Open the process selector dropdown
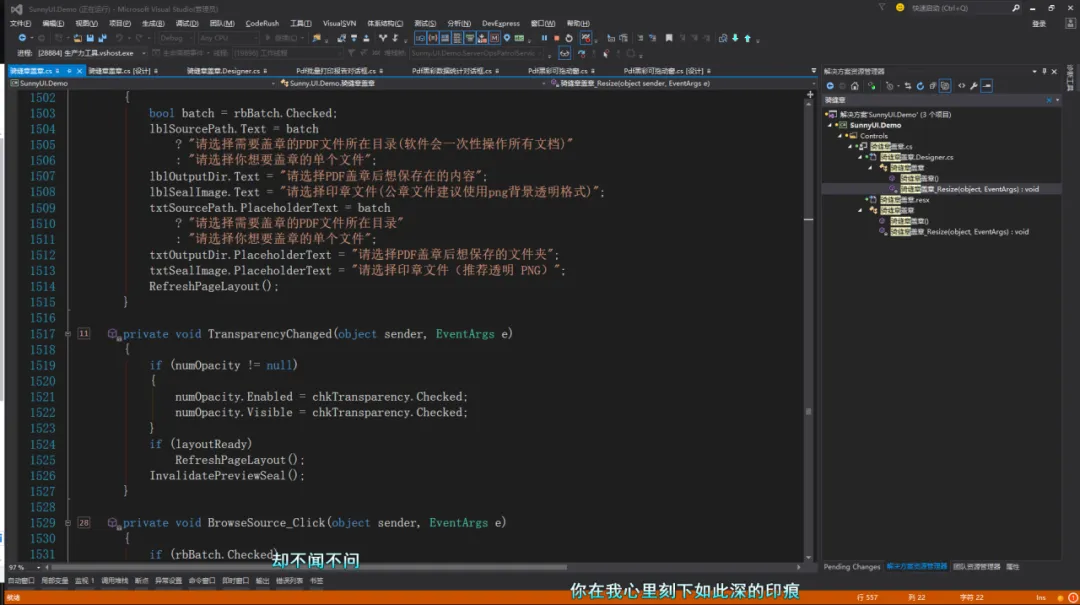This screenshot has height=605, width=1080. 92,53
